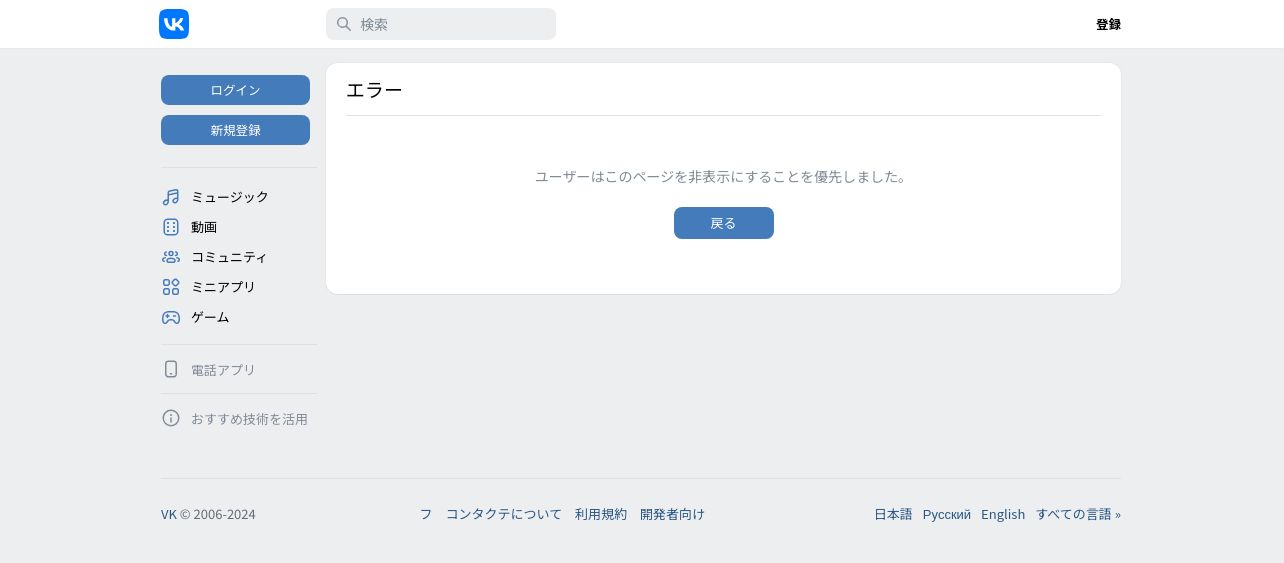The image size is (1284, 563).
Task: Open the ミュージック music note icon
Action: coord(171,197)
